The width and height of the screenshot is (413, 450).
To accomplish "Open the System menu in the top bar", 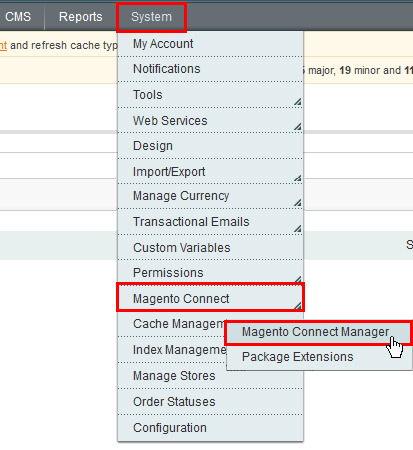I will pyautogui.click(x=151, y=17).
